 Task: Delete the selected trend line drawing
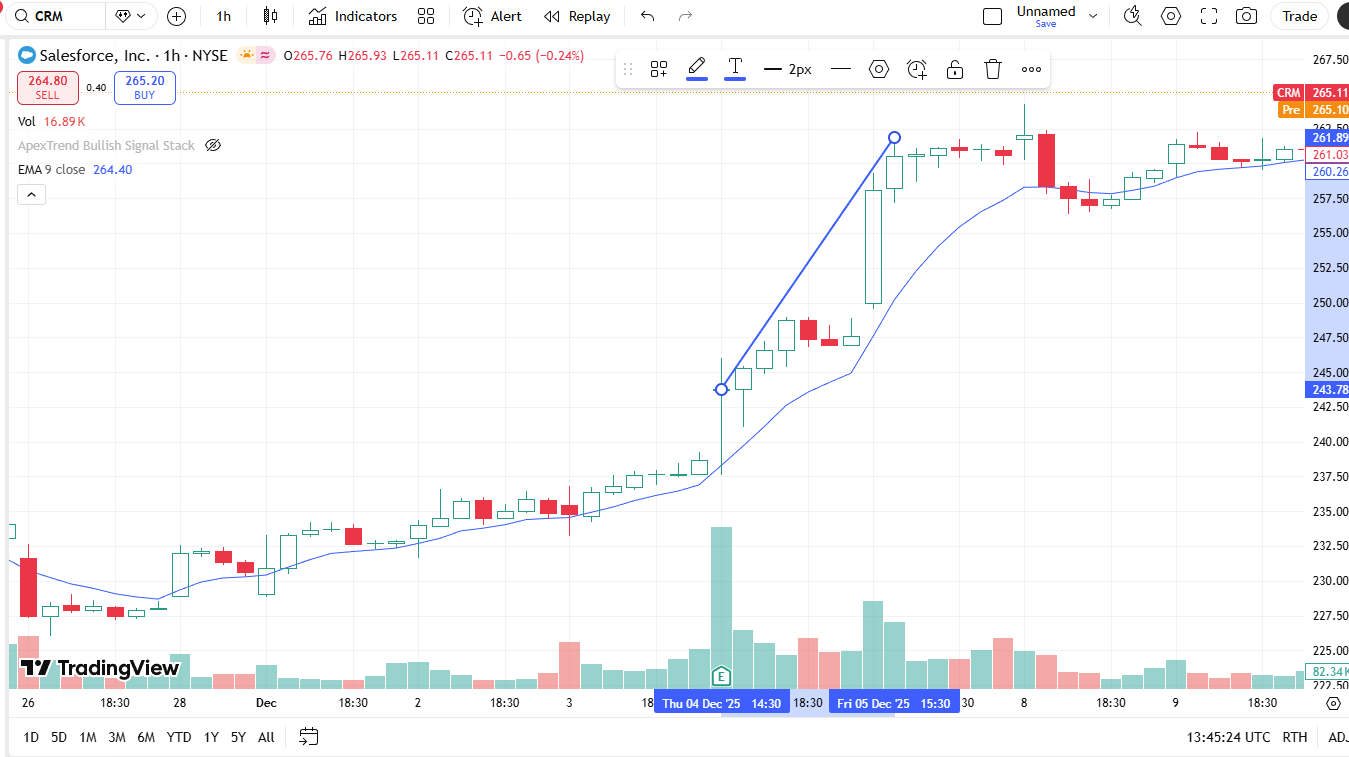(x=992, y=69)
